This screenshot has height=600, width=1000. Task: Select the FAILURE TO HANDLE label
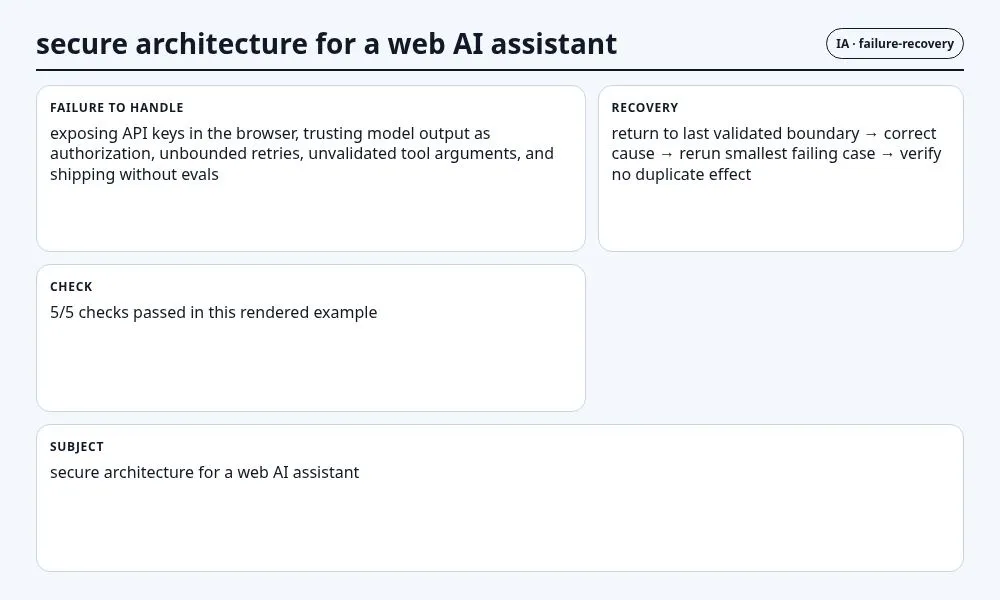(117, 108)
